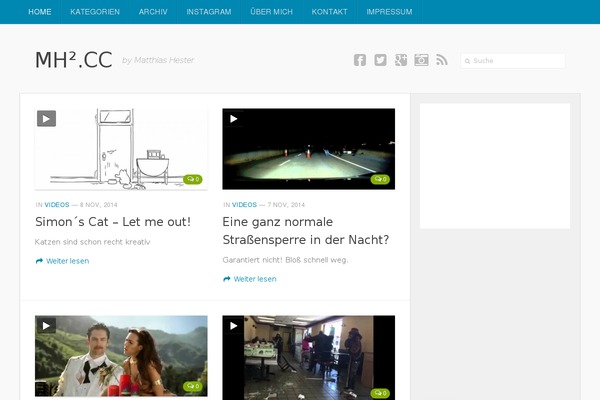Image resolution: width=600 pixels, height=400 pixels.
Task: Open the couple in mountains thumbnail
Action: tap(121, 356)
